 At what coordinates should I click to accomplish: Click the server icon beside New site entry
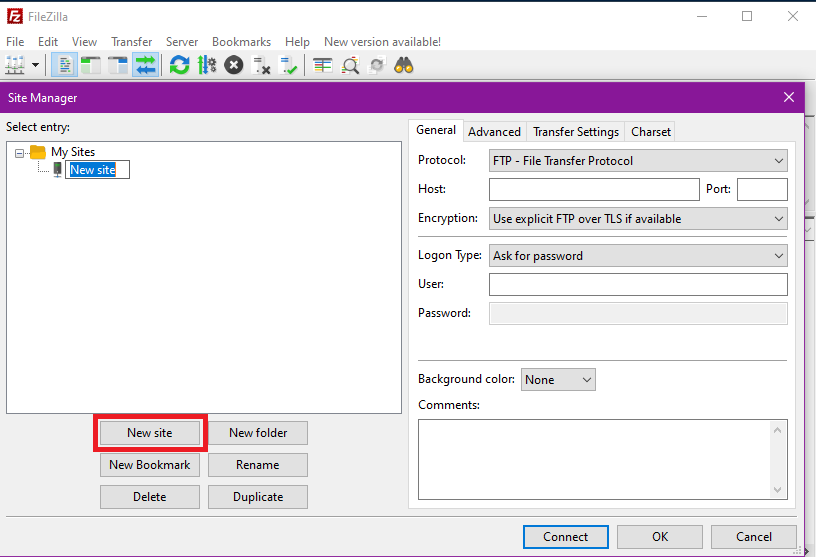click(57, 169)
